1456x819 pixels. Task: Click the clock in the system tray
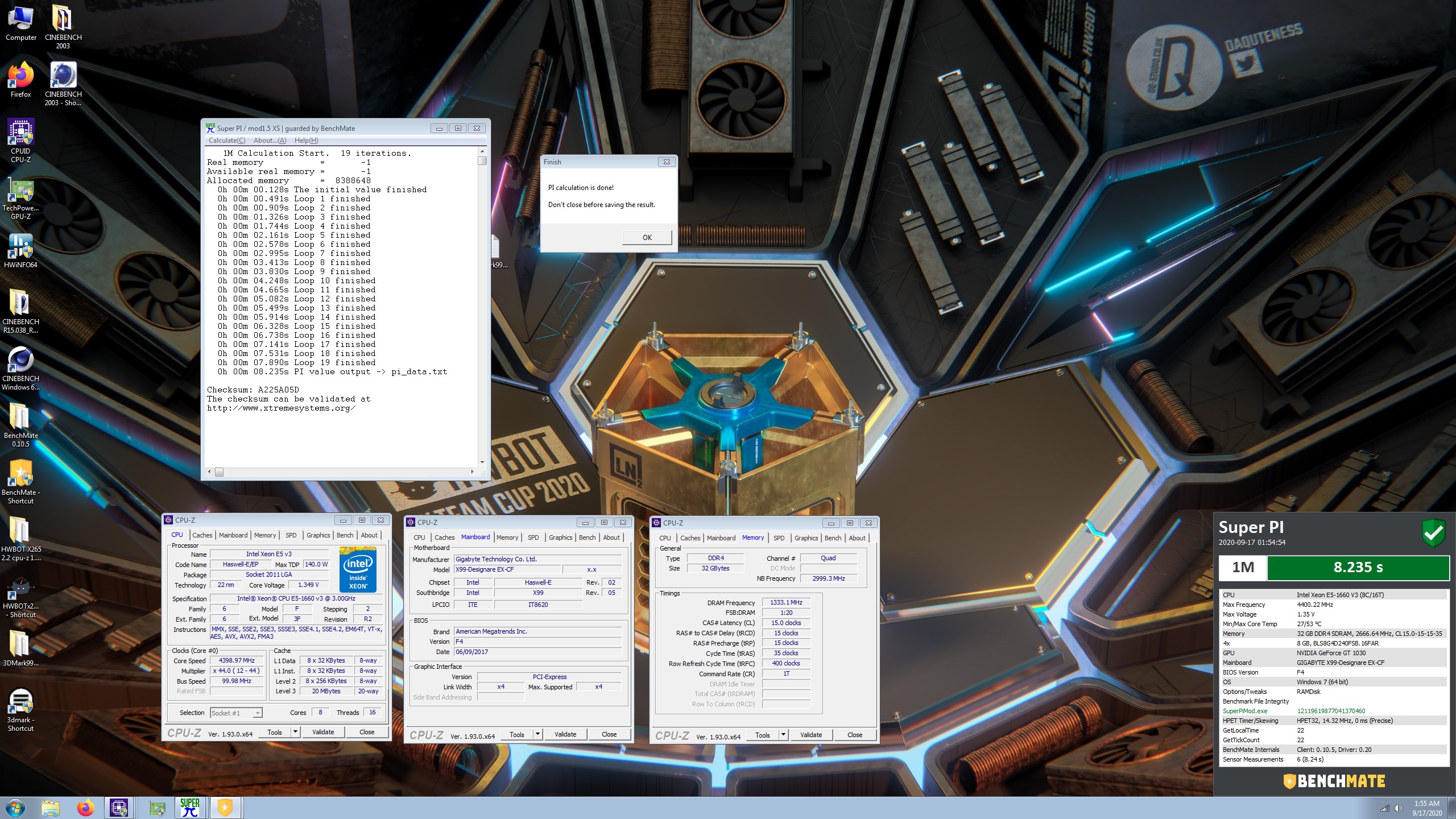pos(1427,808)
